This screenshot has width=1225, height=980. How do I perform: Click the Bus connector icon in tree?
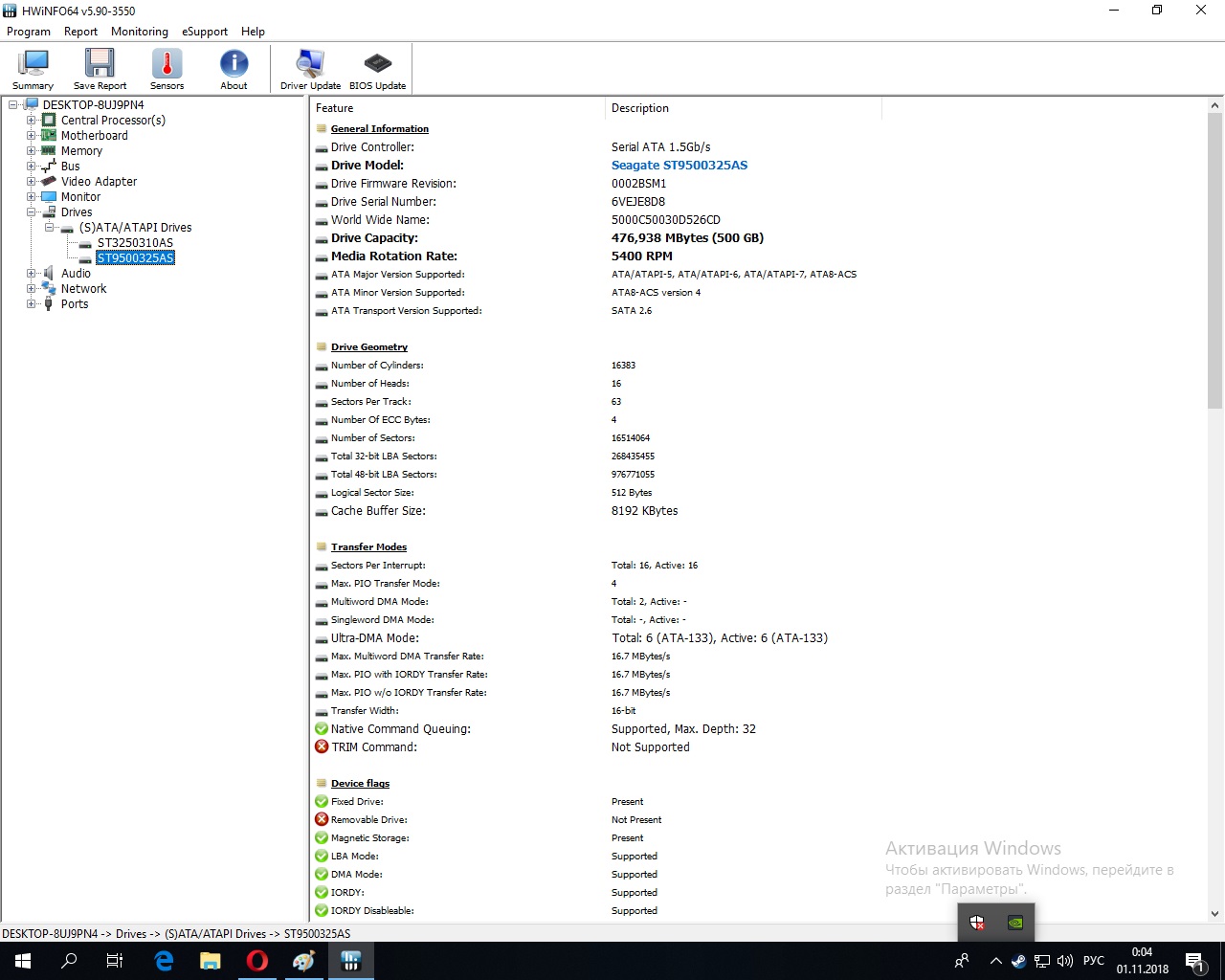(49, 167)
